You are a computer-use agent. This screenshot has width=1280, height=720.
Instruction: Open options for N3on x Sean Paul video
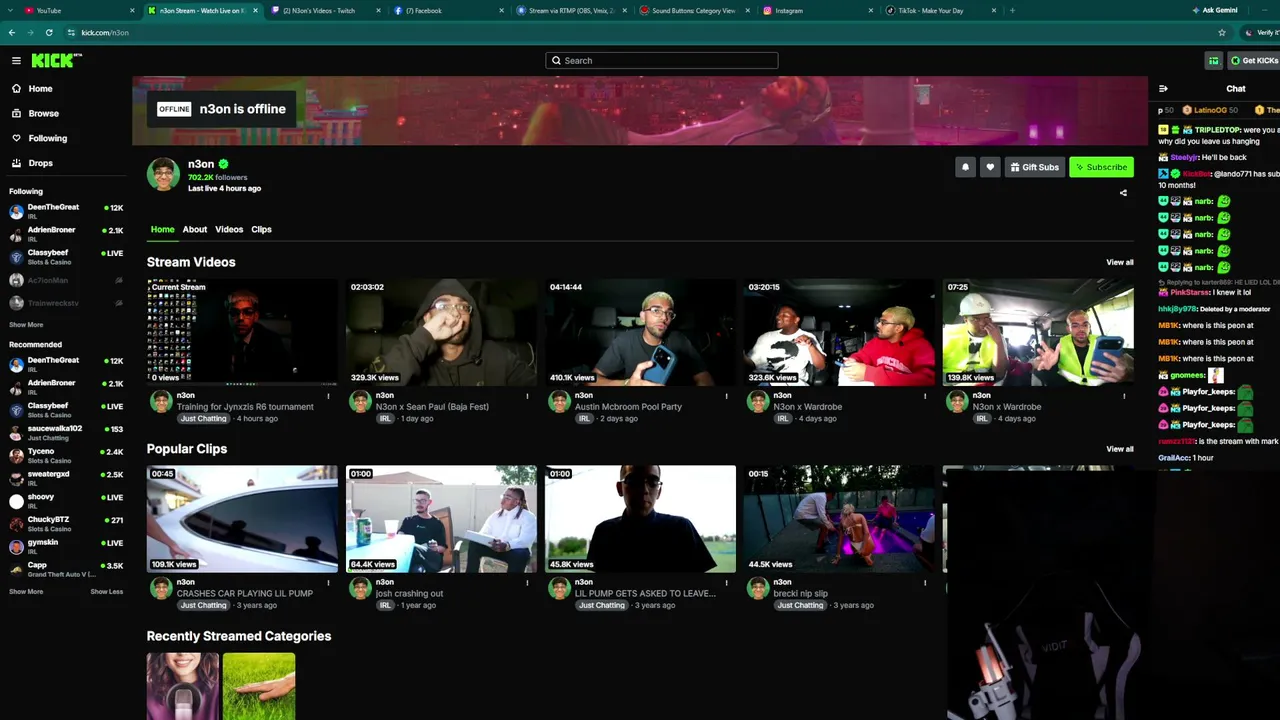tap(527, 397)
